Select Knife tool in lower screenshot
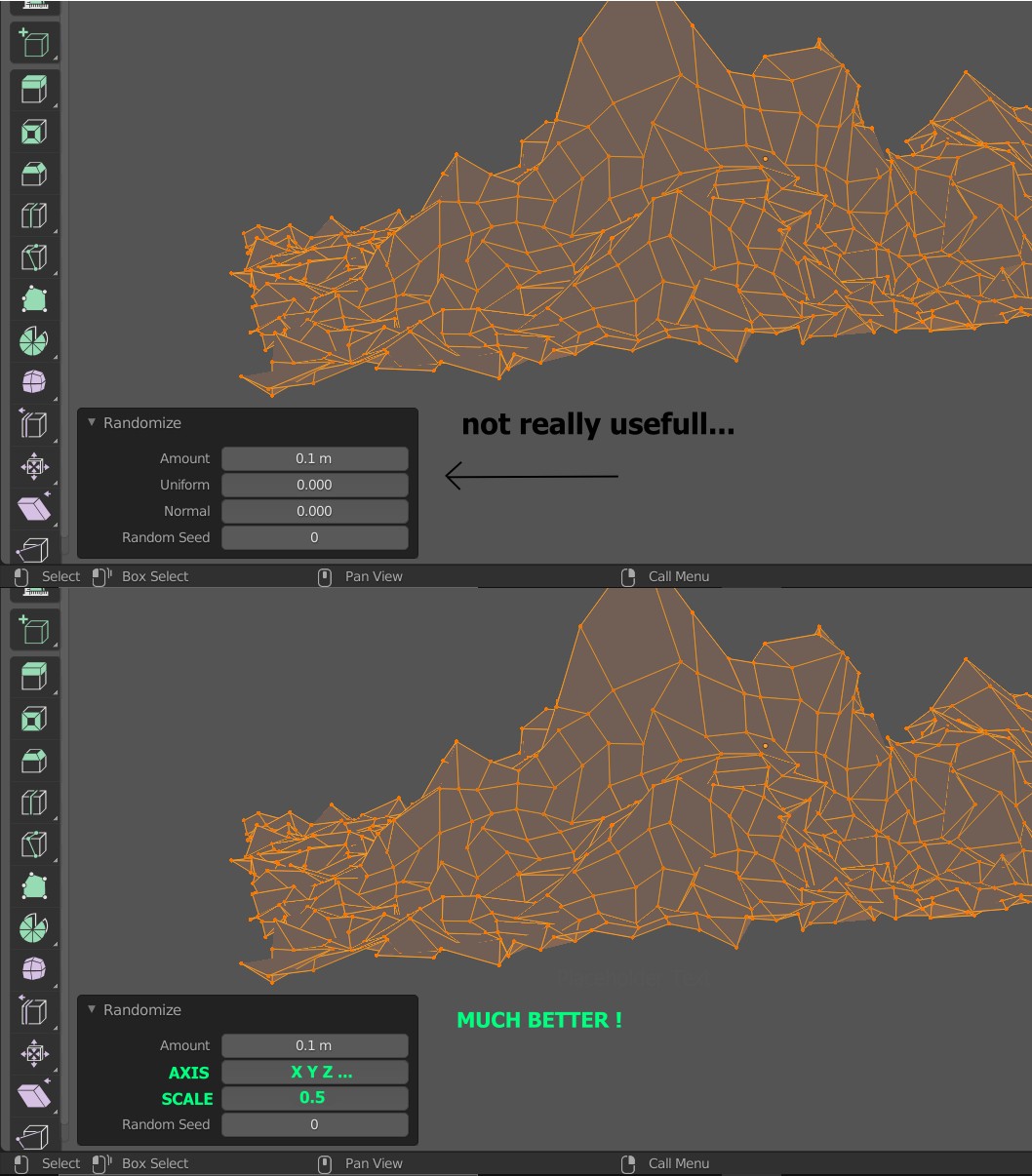This screenshot has height=1176, width=1032. (x=34, y=844)
